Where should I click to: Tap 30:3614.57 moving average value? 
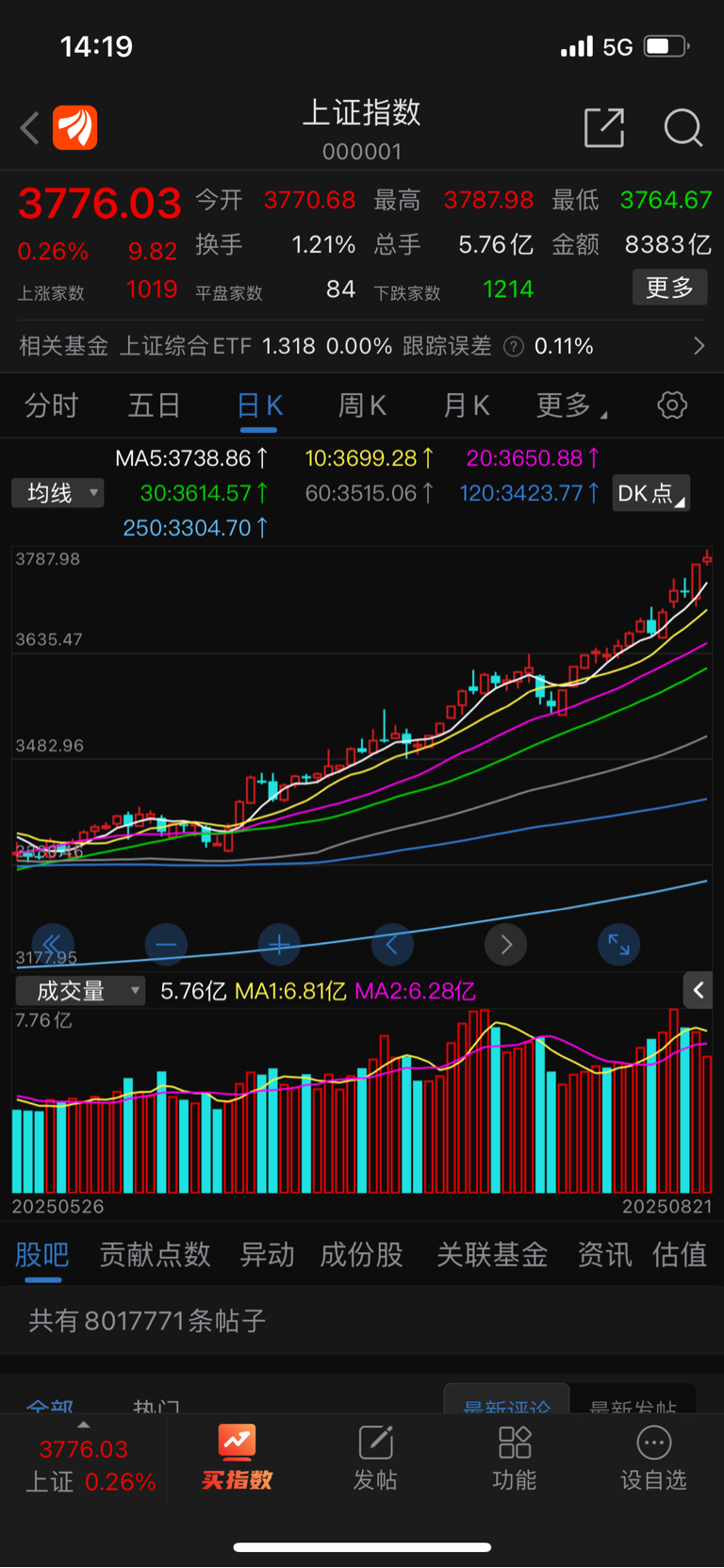pyautogui.click(x=205, y=493)
